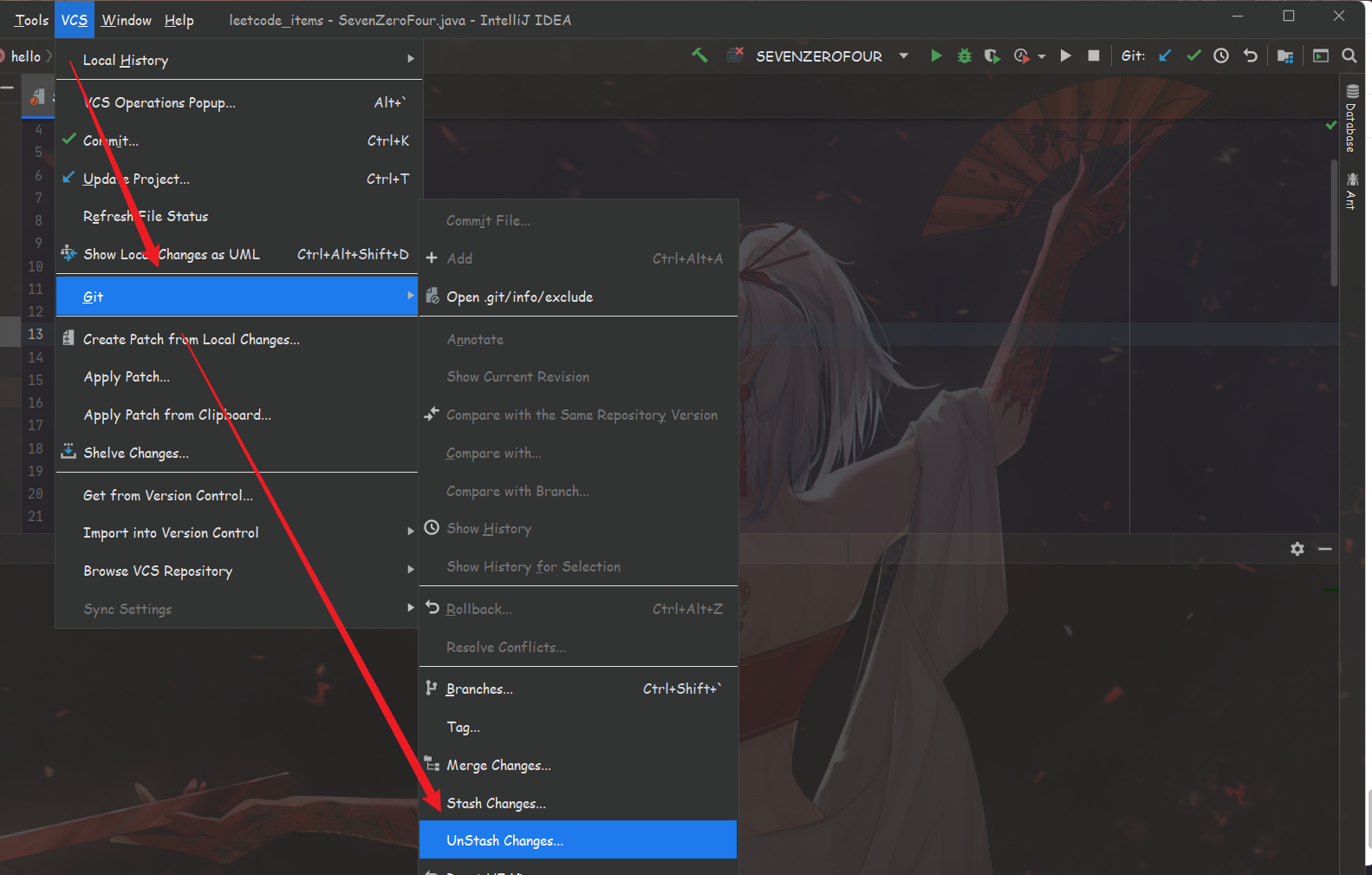1372x875 pixels.
Task: Select Compare with Branch... entry
Action: tap(578, 491)
